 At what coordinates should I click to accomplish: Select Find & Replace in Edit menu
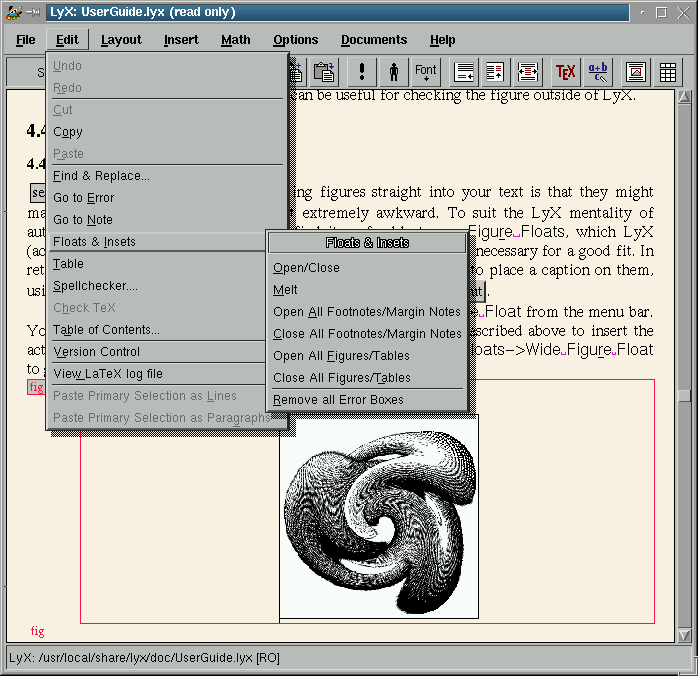coord(101,176)
